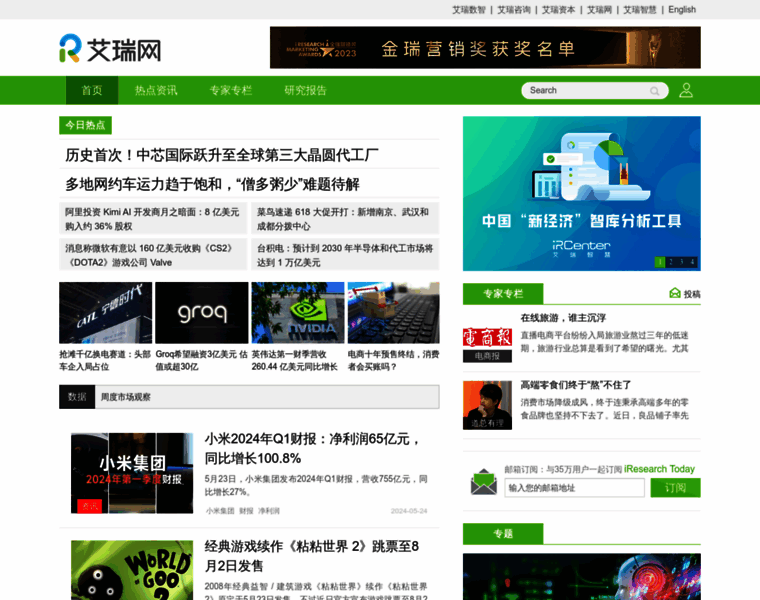Click the 投稿 envelope icon
760x600 pixels.
pos(675,293)
